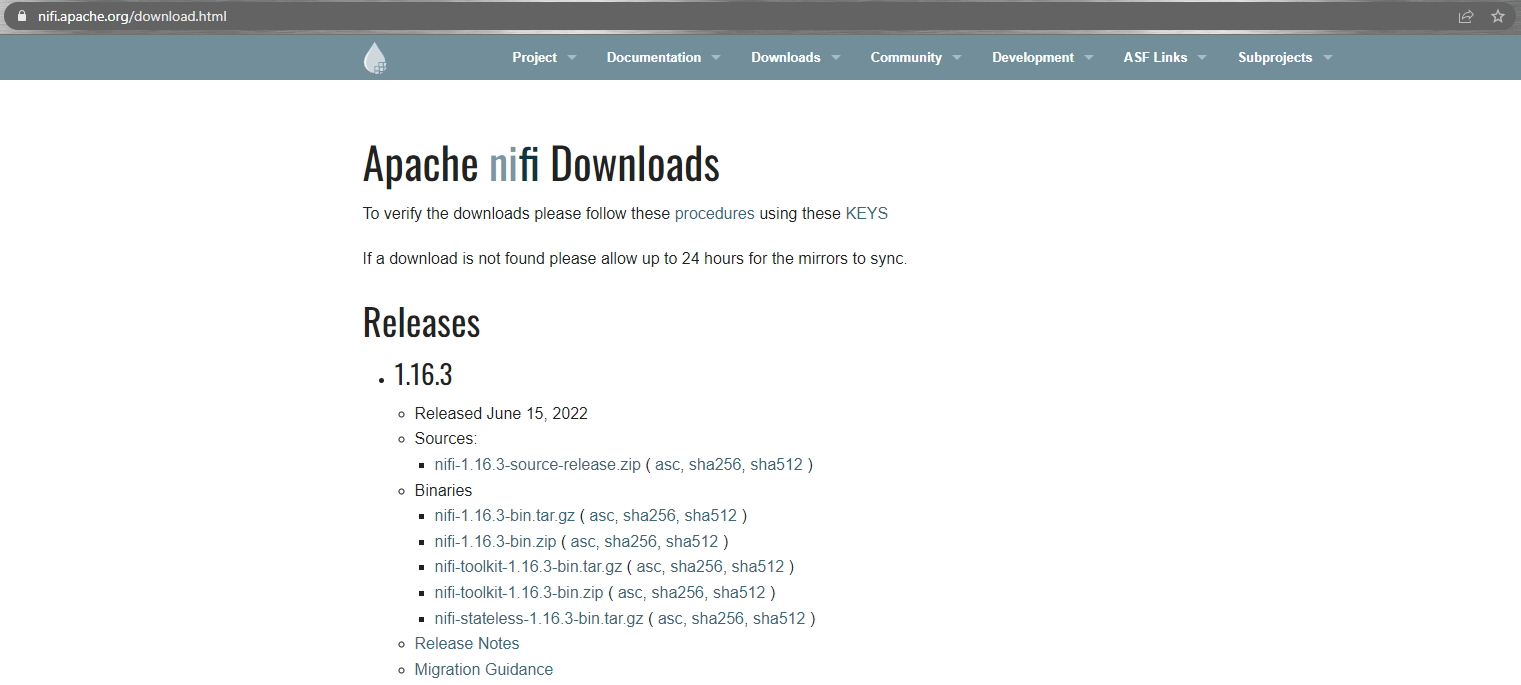Viewport: 1521px width, 685px height.
Task: Expand the arrow next to Documentation
Action: pyautogui.click(x=716, y=58)
